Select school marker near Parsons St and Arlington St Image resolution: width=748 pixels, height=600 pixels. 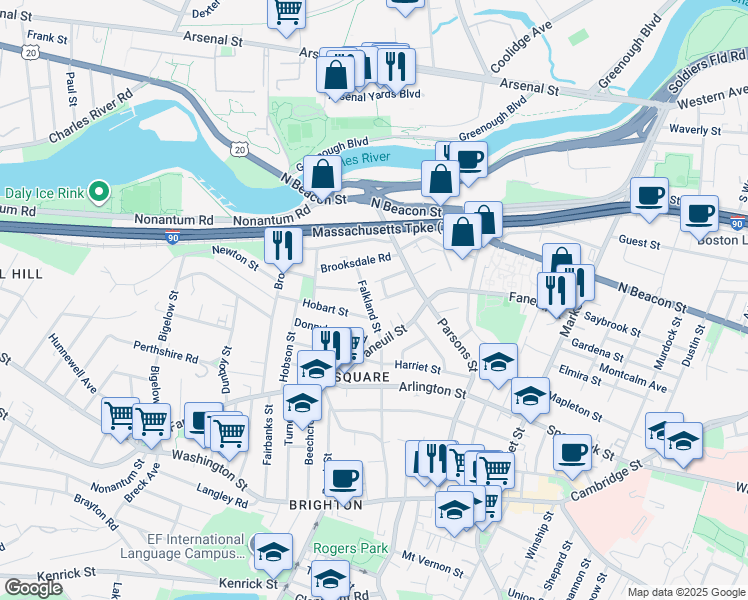499,364
